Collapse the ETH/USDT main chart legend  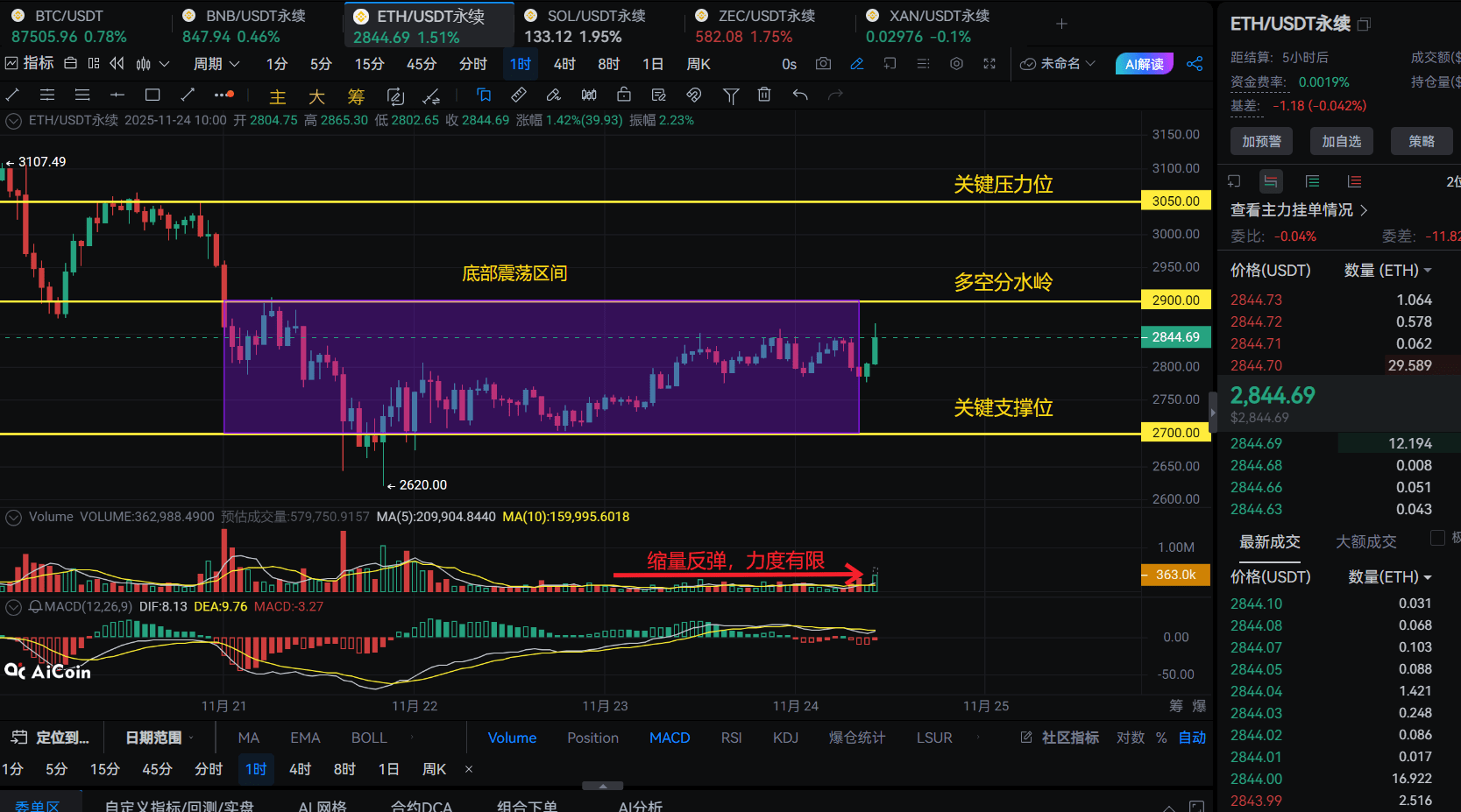coord(13,121)
